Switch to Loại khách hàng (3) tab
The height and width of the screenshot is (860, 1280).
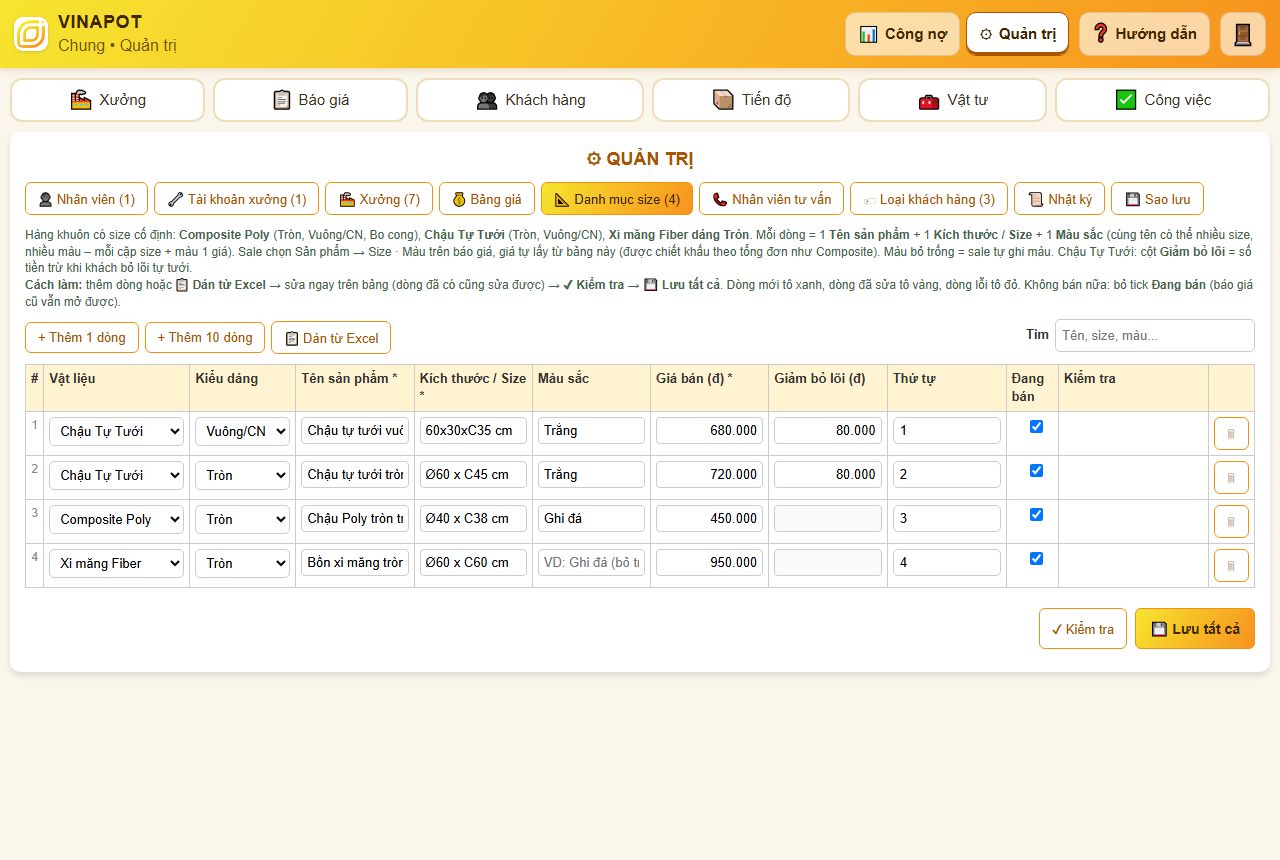click(x=929, y=199)
